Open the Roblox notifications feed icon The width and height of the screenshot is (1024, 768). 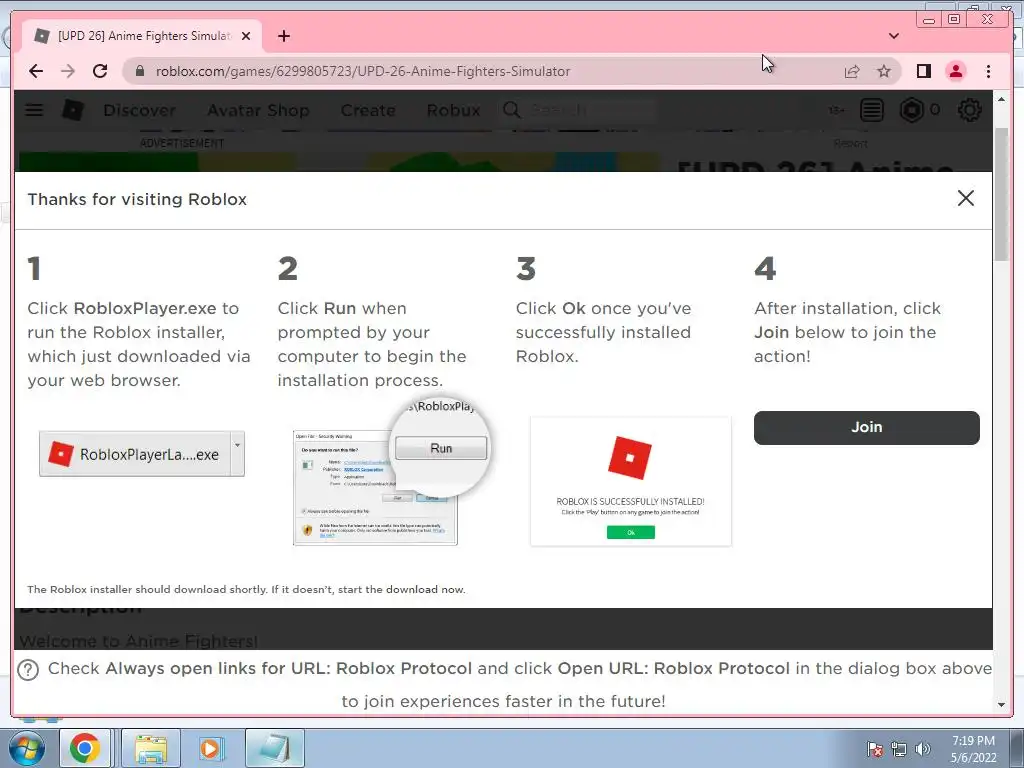coord(871,110)
